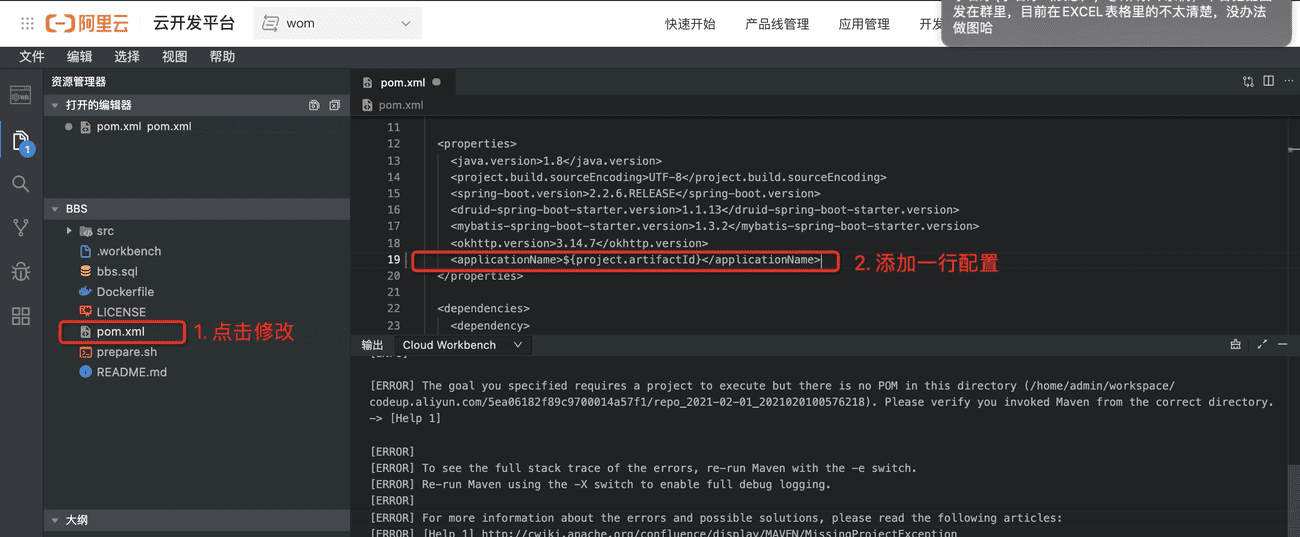Go to 快速开始 navigation item

[x=690, y=24]
